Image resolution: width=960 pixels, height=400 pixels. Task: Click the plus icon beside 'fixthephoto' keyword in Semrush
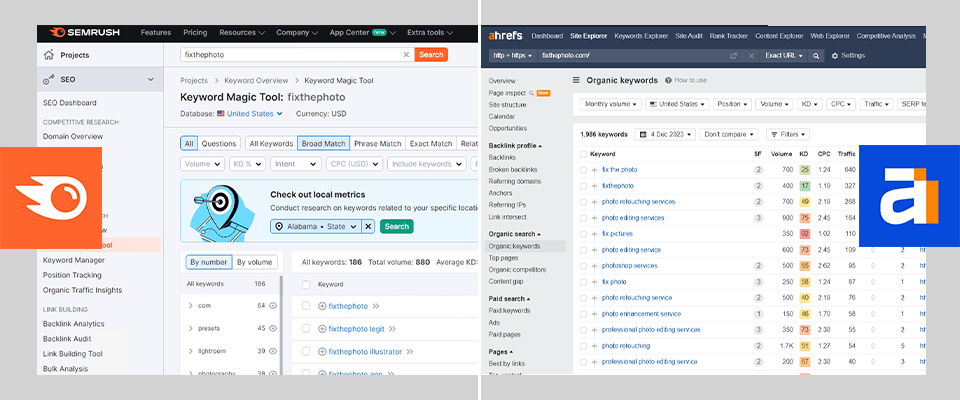coord(322,306)
